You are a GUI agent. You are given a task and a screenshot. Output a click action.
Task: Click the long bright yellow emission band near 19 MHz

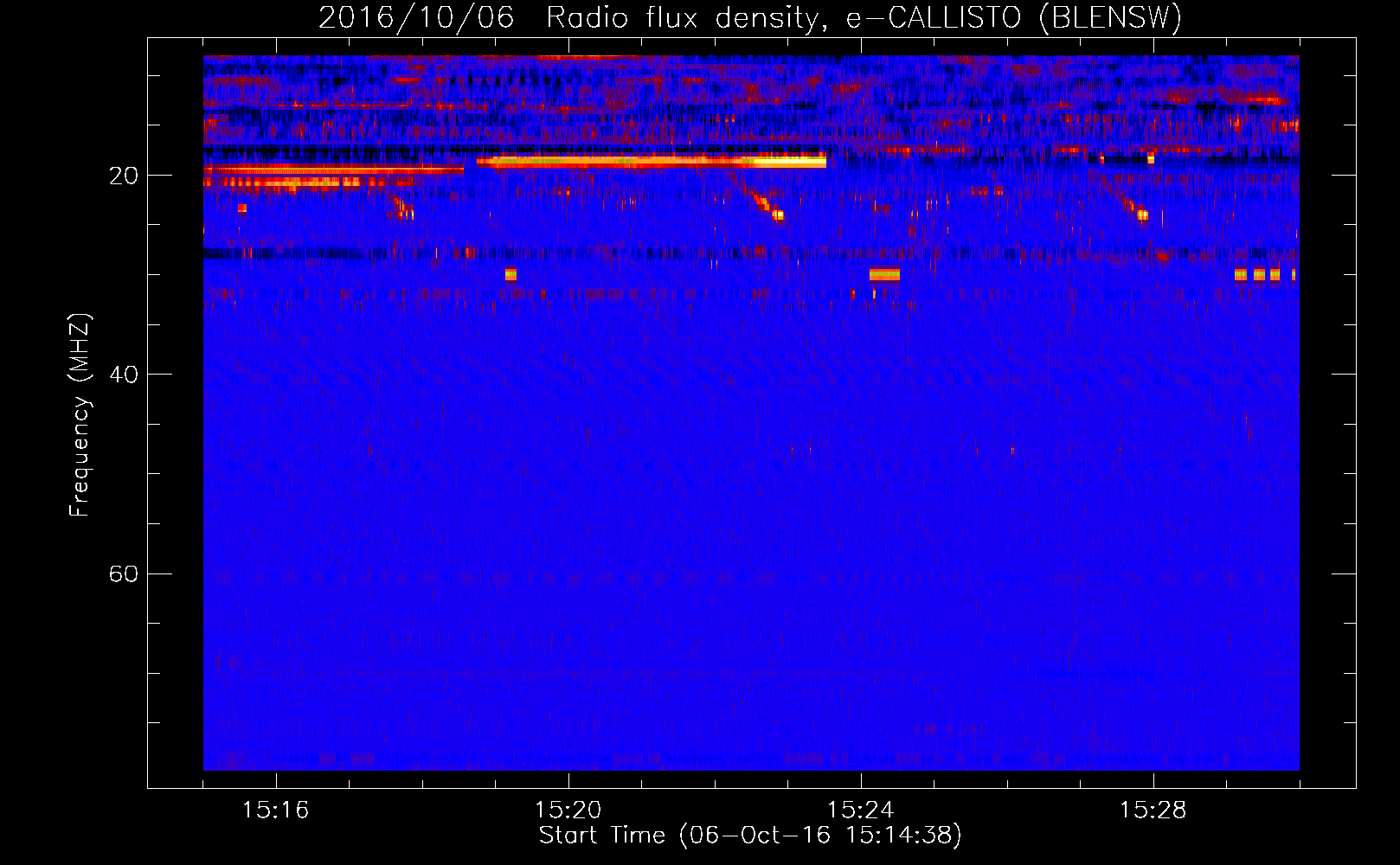coord(652,160)
